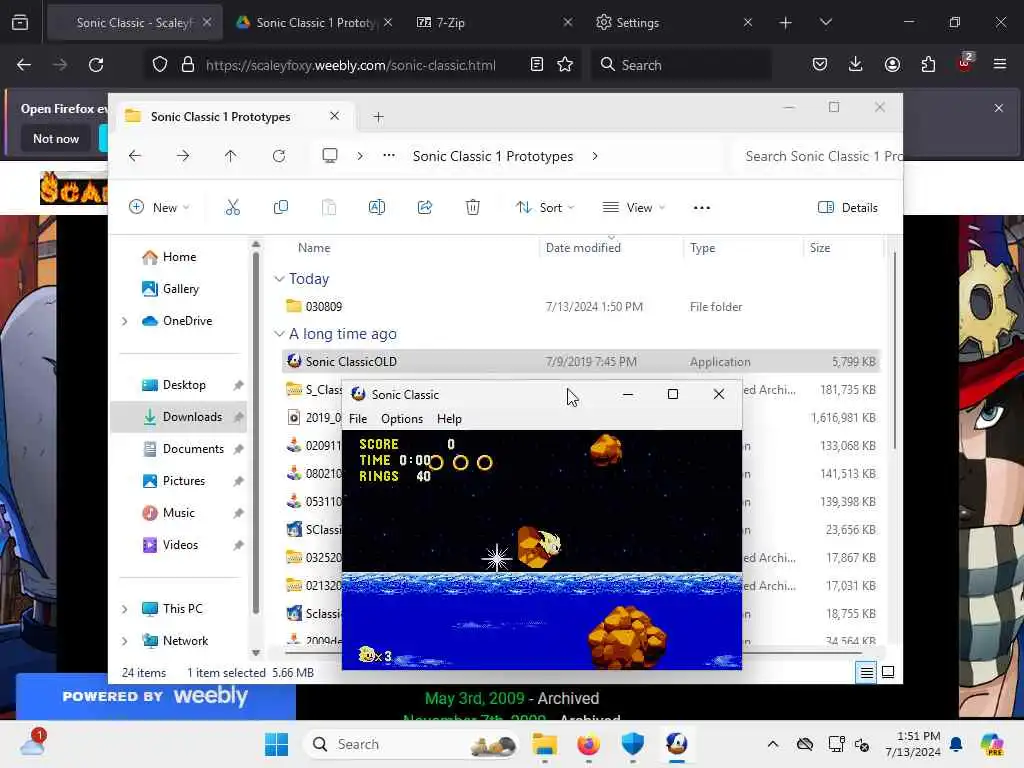Open the Help menu in Sonic Classic

[x=449, y=419]
